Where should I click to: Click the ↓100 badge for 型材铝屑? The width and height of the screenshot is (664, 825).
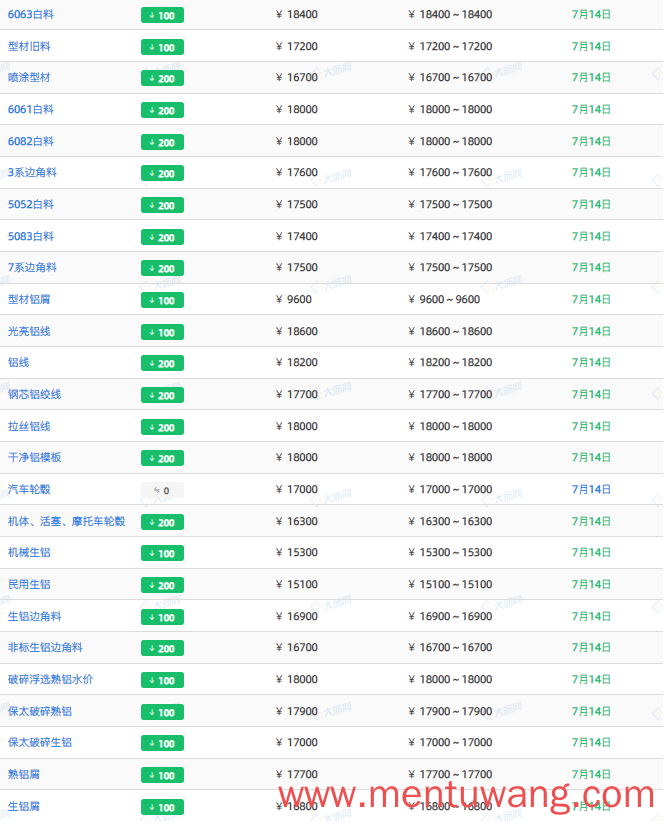coord(162,301)
